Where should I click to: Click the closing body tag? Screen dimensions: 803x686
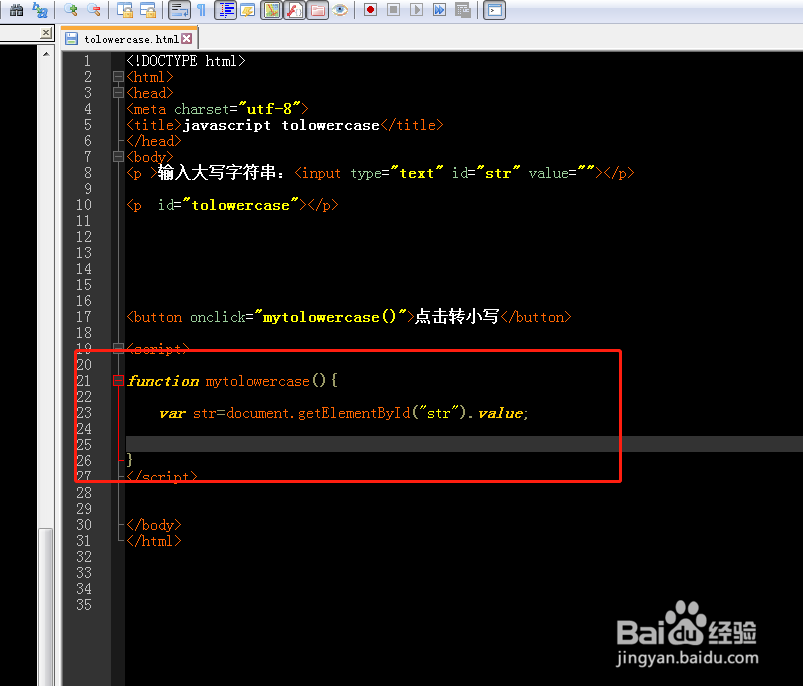point(154,525)
